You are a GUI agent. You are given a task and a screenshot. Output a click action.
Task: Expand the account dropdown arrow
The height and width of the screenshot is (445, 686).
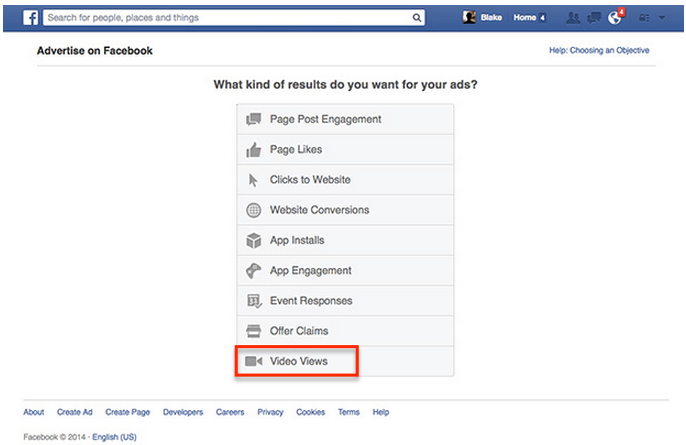[662, 18]
